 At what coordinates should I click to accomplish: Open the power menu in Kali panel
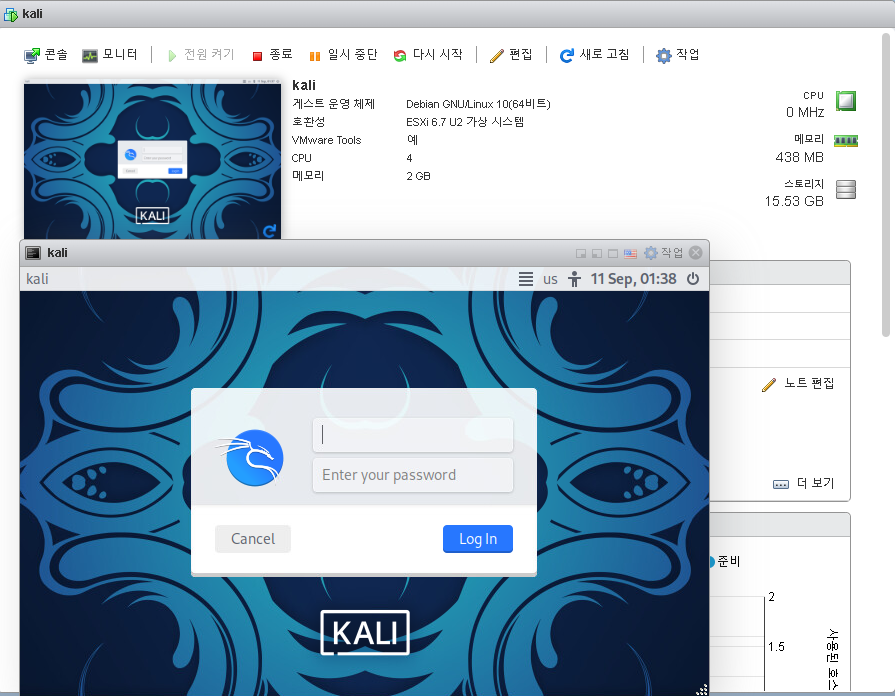693,279
